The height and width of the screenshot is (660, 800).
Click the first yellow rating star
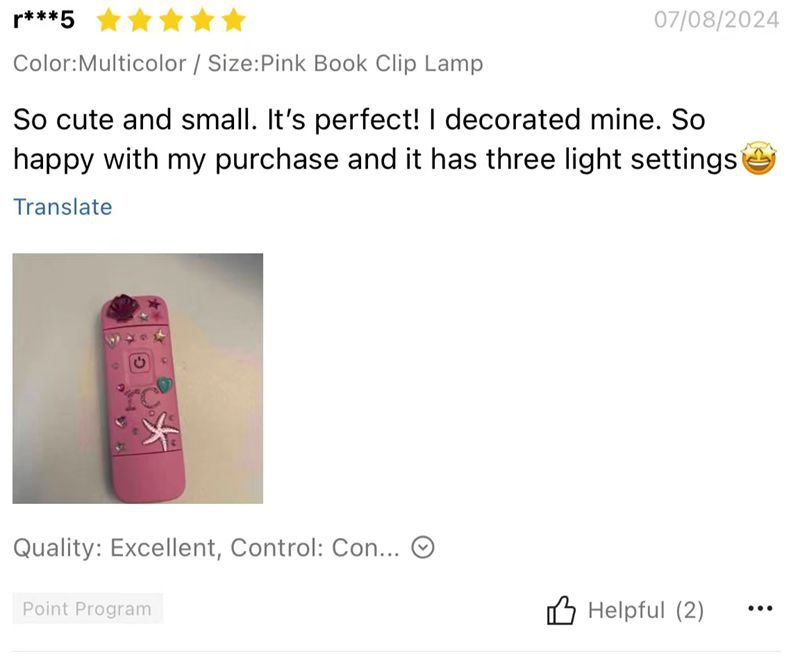tap(110, 20)
